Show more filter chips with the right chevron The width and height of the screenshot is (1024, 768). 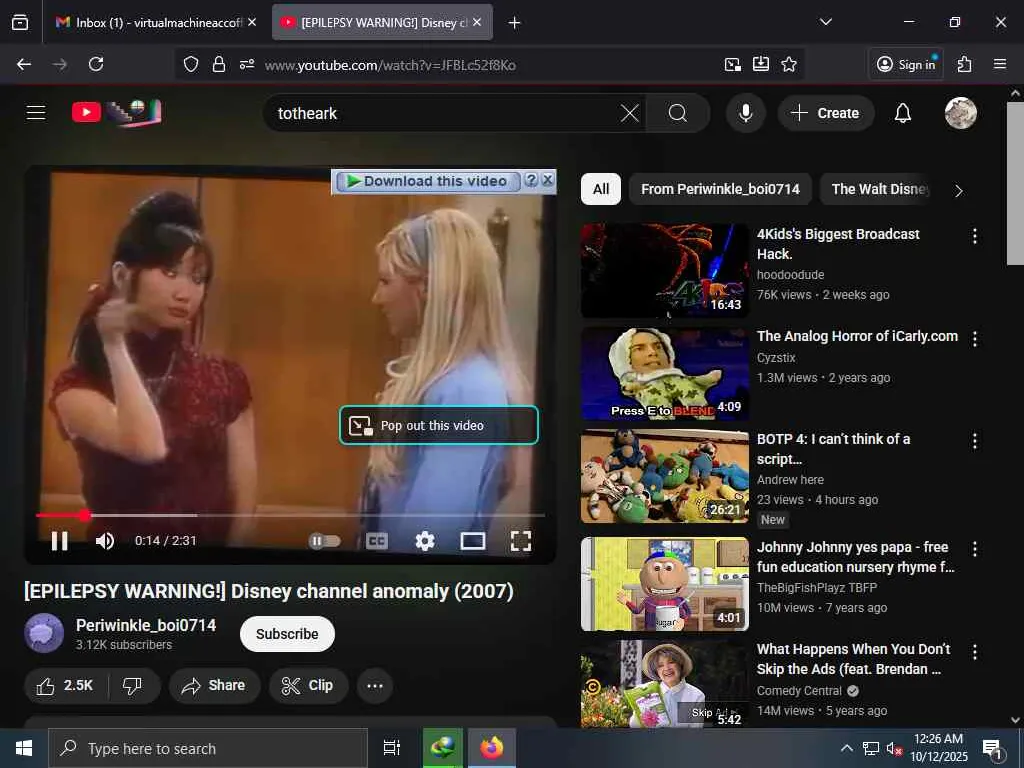point(958,191)
